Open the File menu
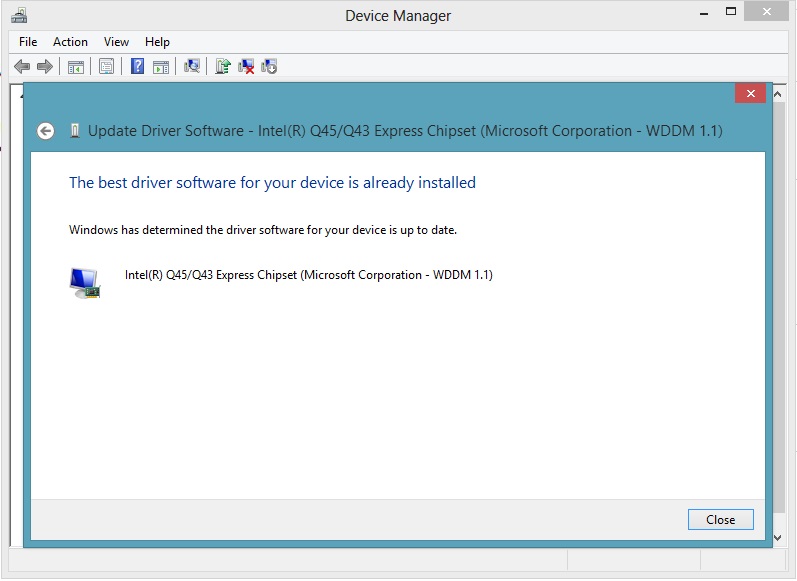This screenshot has width=797, height=581. tap(28, 42)
